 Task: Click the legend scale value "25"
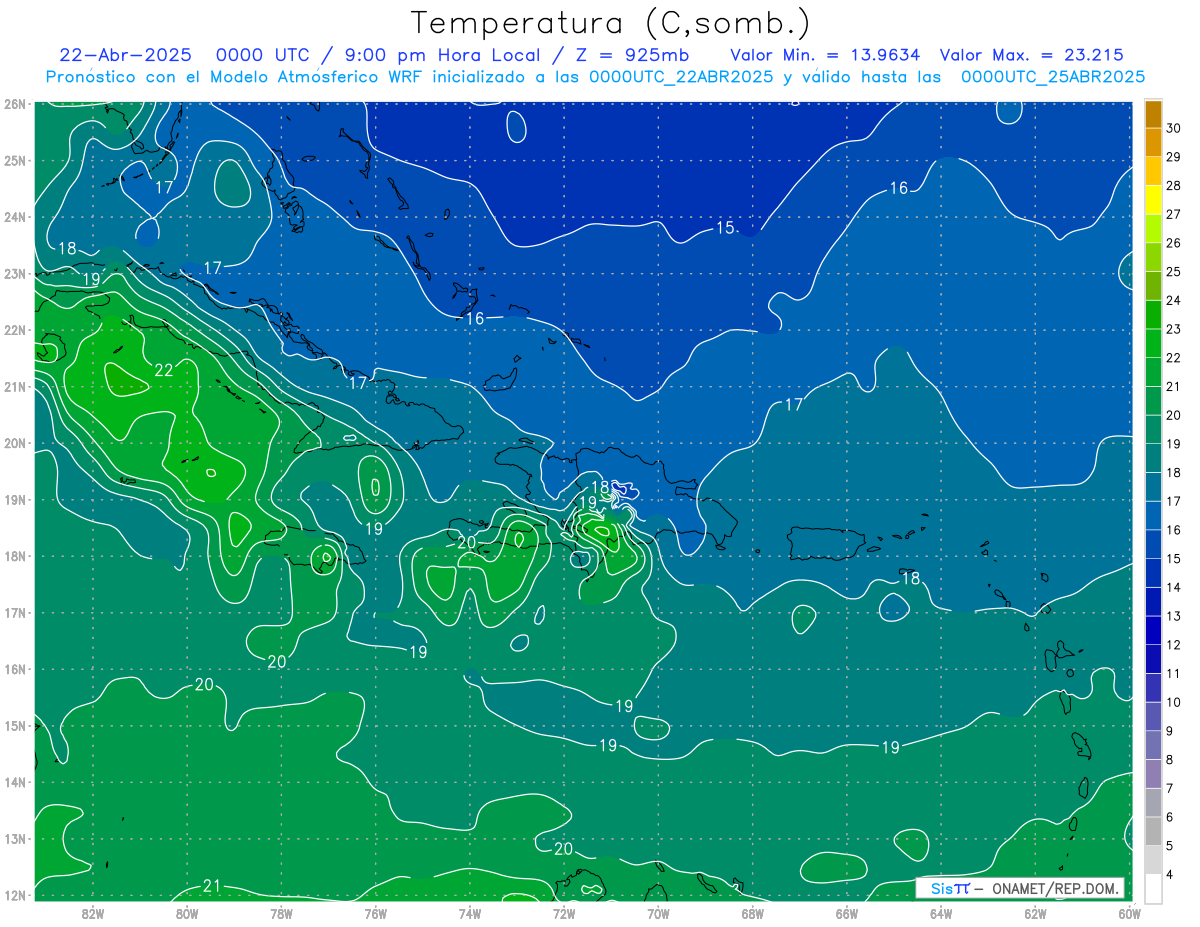pos(1173,272)
